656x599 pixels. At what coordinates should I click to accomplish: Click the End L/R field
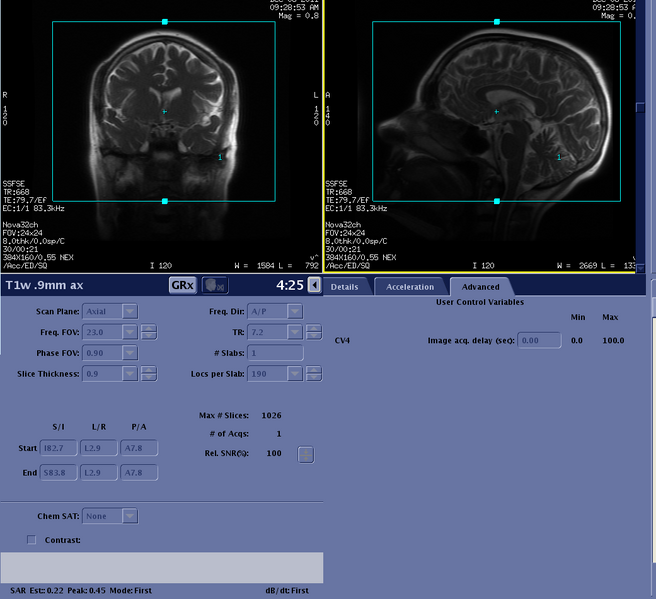click(x=99, y=473)
